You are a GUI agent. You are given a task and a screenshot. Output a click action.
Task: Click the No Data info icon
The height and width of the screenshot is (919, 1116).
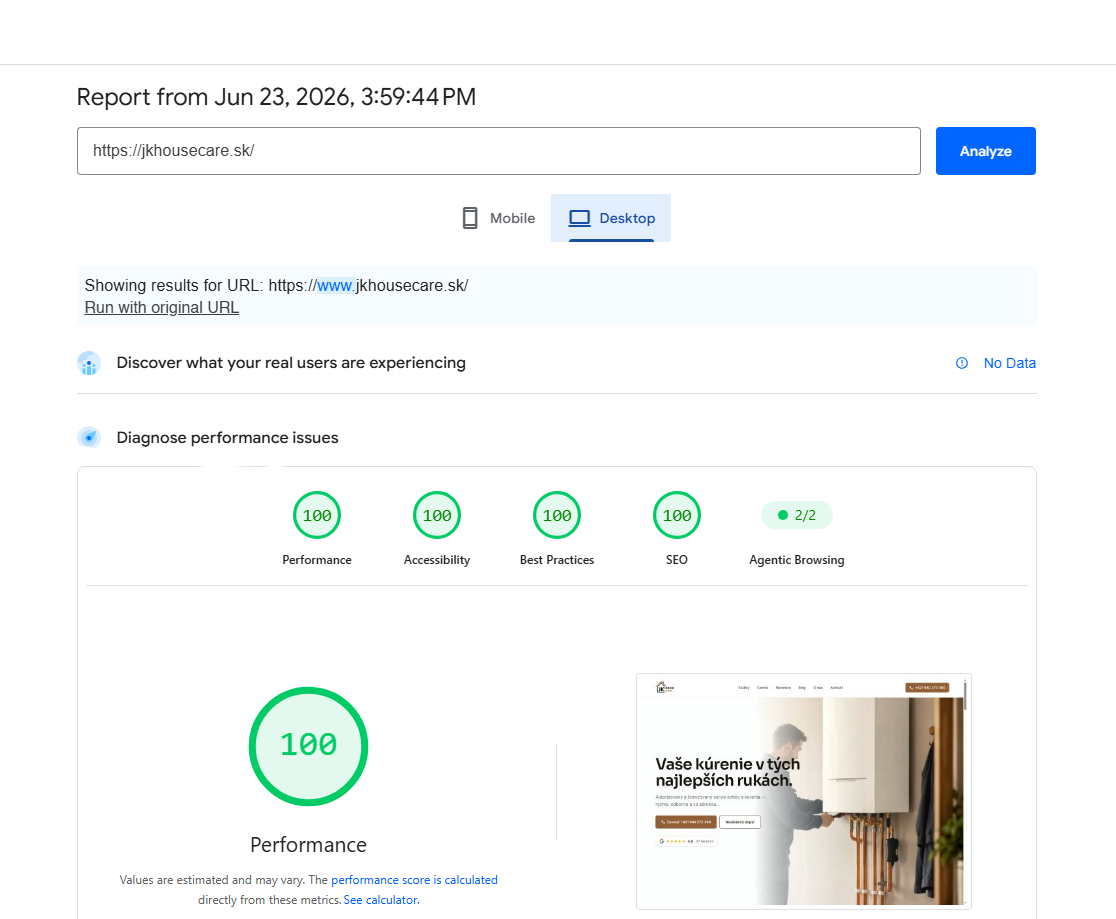[x=962, y=363]
